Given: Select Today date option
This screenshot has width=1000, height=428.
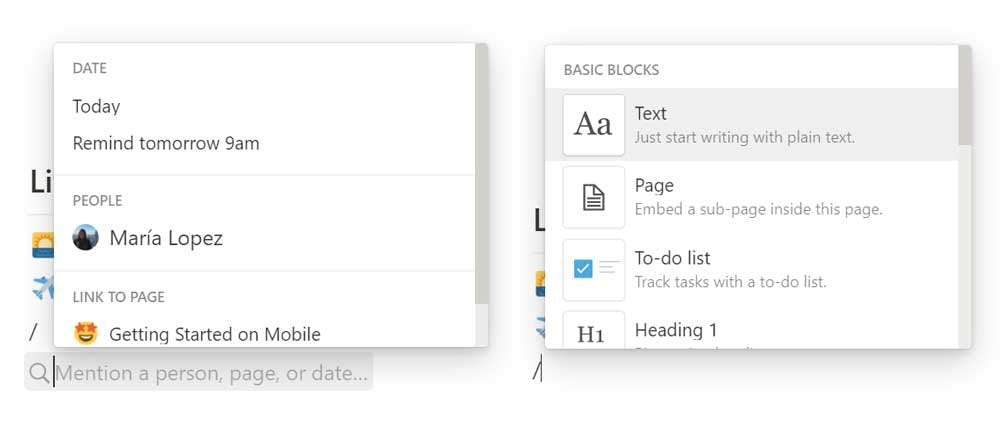Looking at the screenshot, I should click(96, 106).
